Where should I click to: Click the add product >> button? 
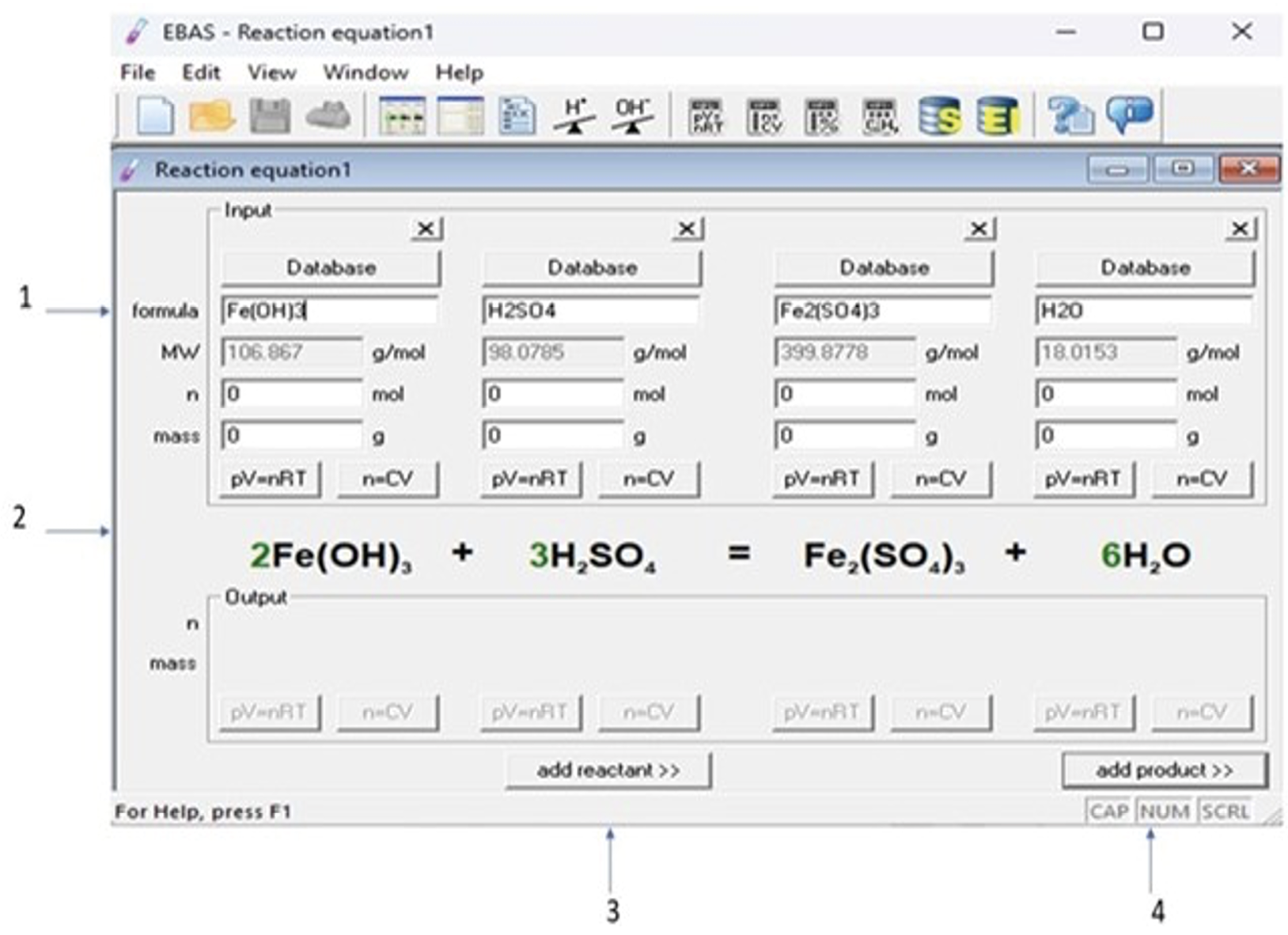click(x=1164, y=770)
